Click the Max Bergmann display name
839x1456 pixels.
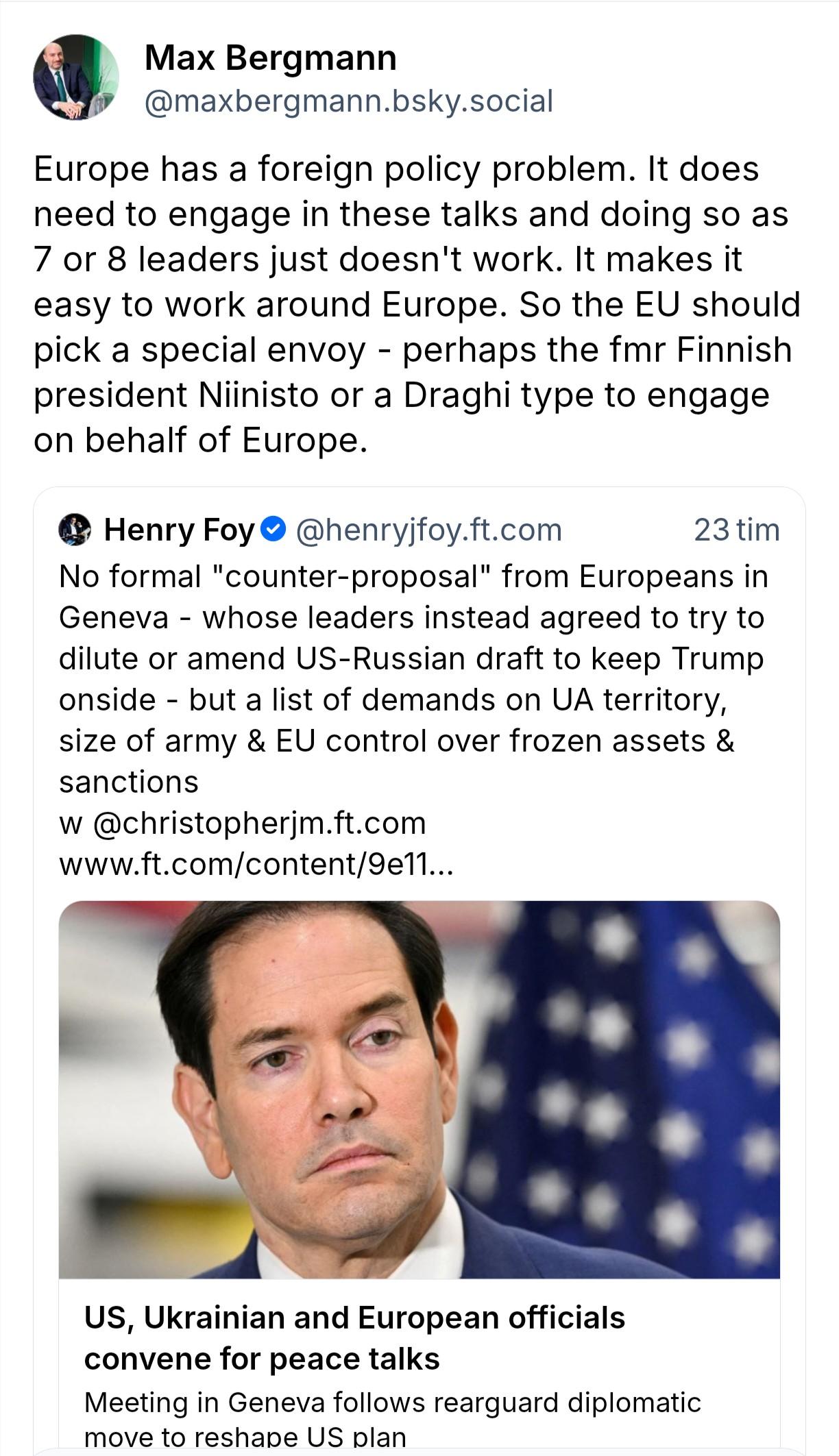click(x=270, y=58)
